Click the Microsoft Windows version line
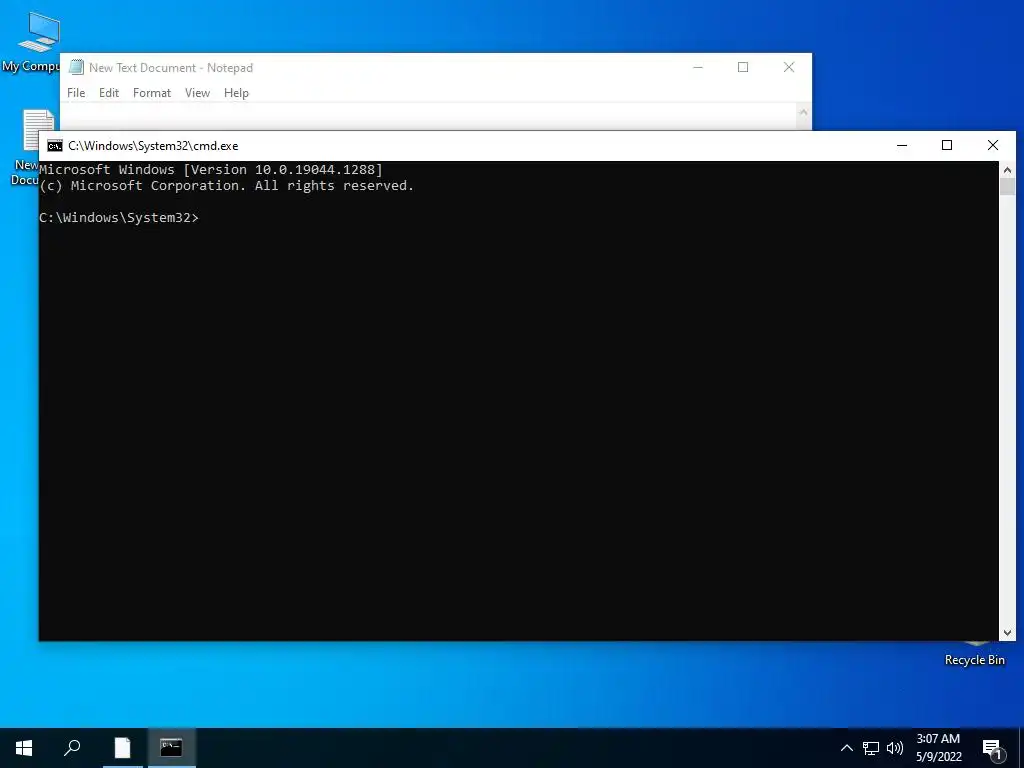Screen dimensions: 1024x768 click(210, 170)
